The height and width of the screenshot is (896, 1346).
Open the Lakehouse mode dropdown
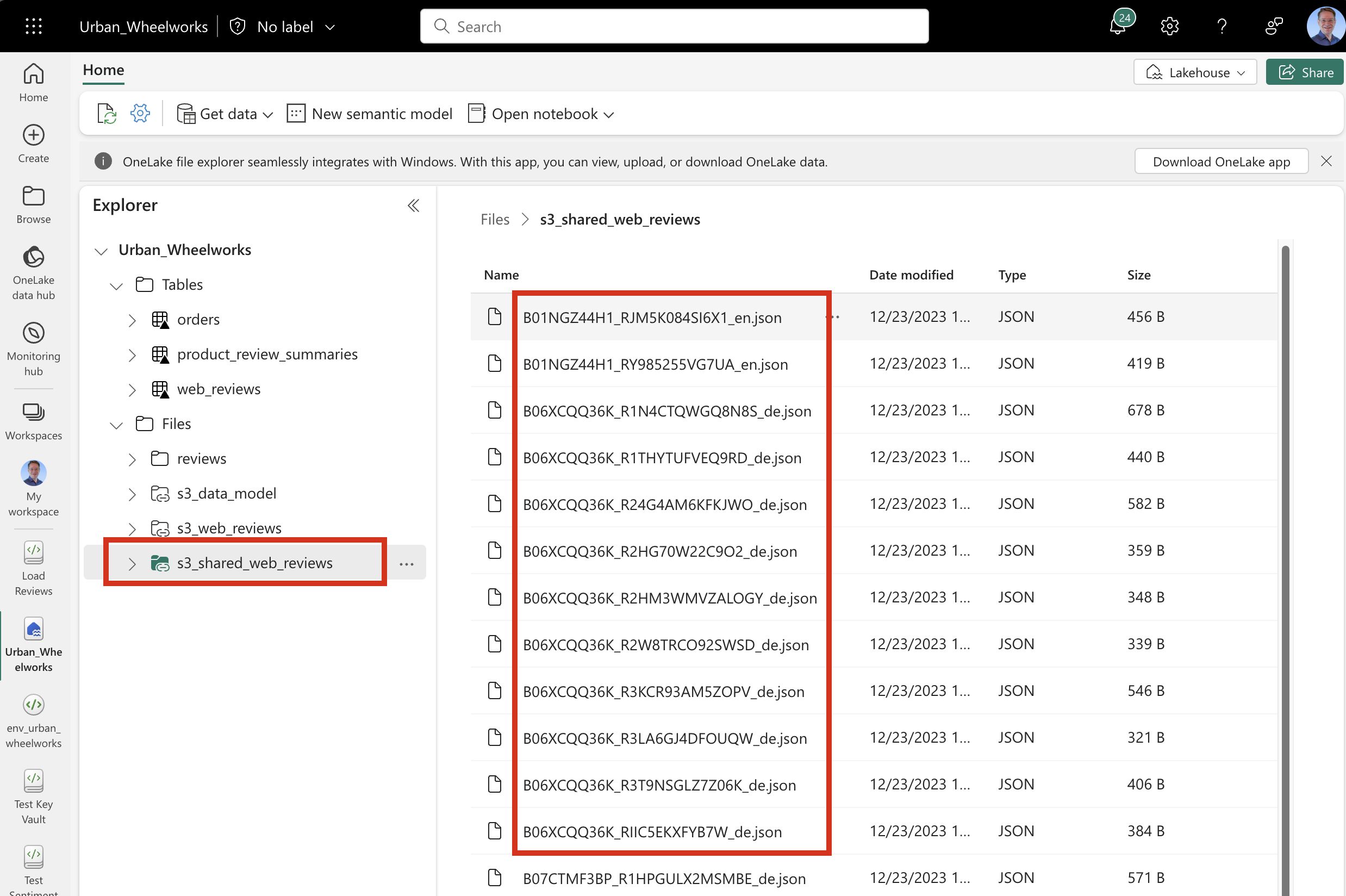point(1195,72)
